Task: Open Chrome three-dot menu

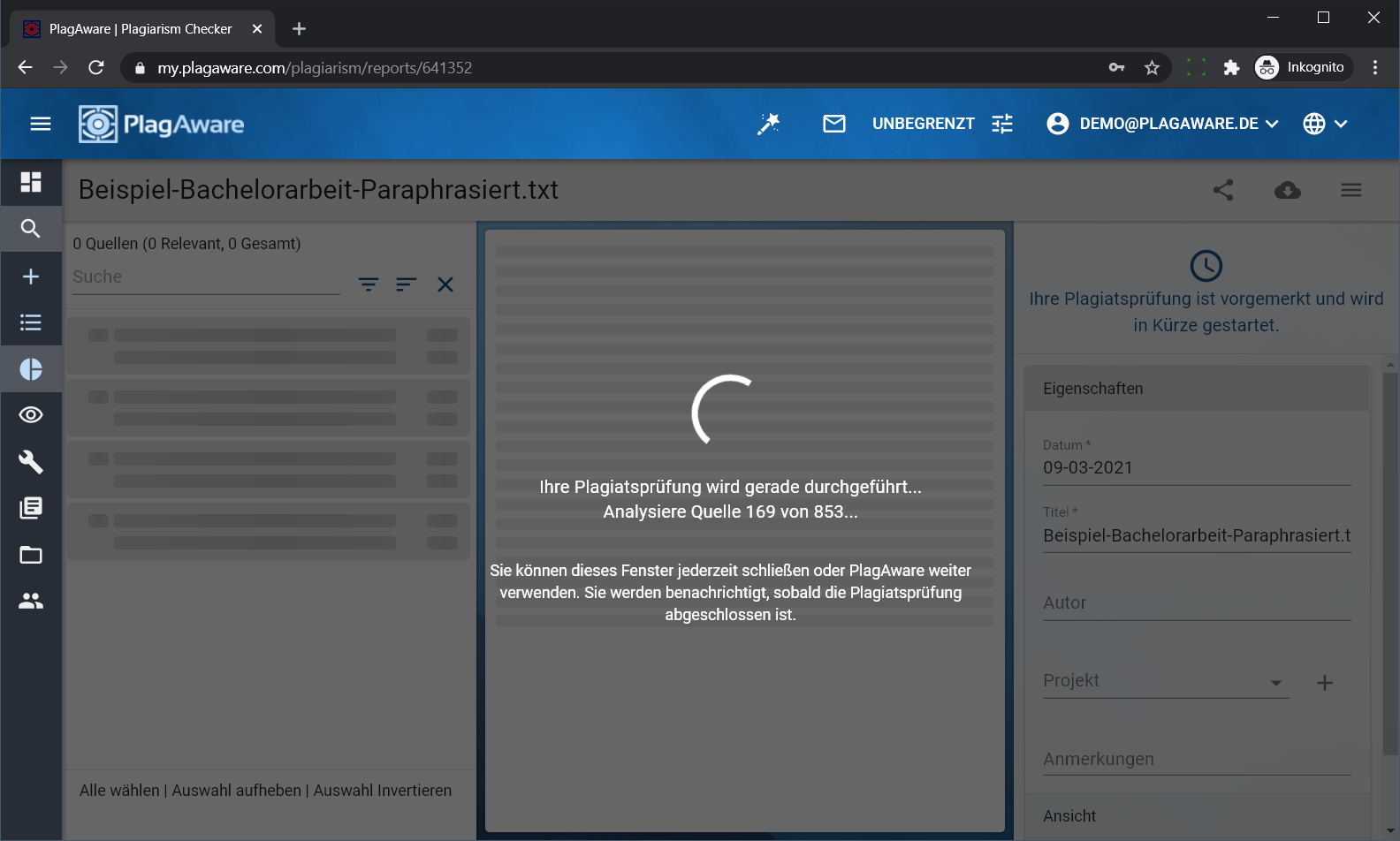Action: [x=1375, y=68]
